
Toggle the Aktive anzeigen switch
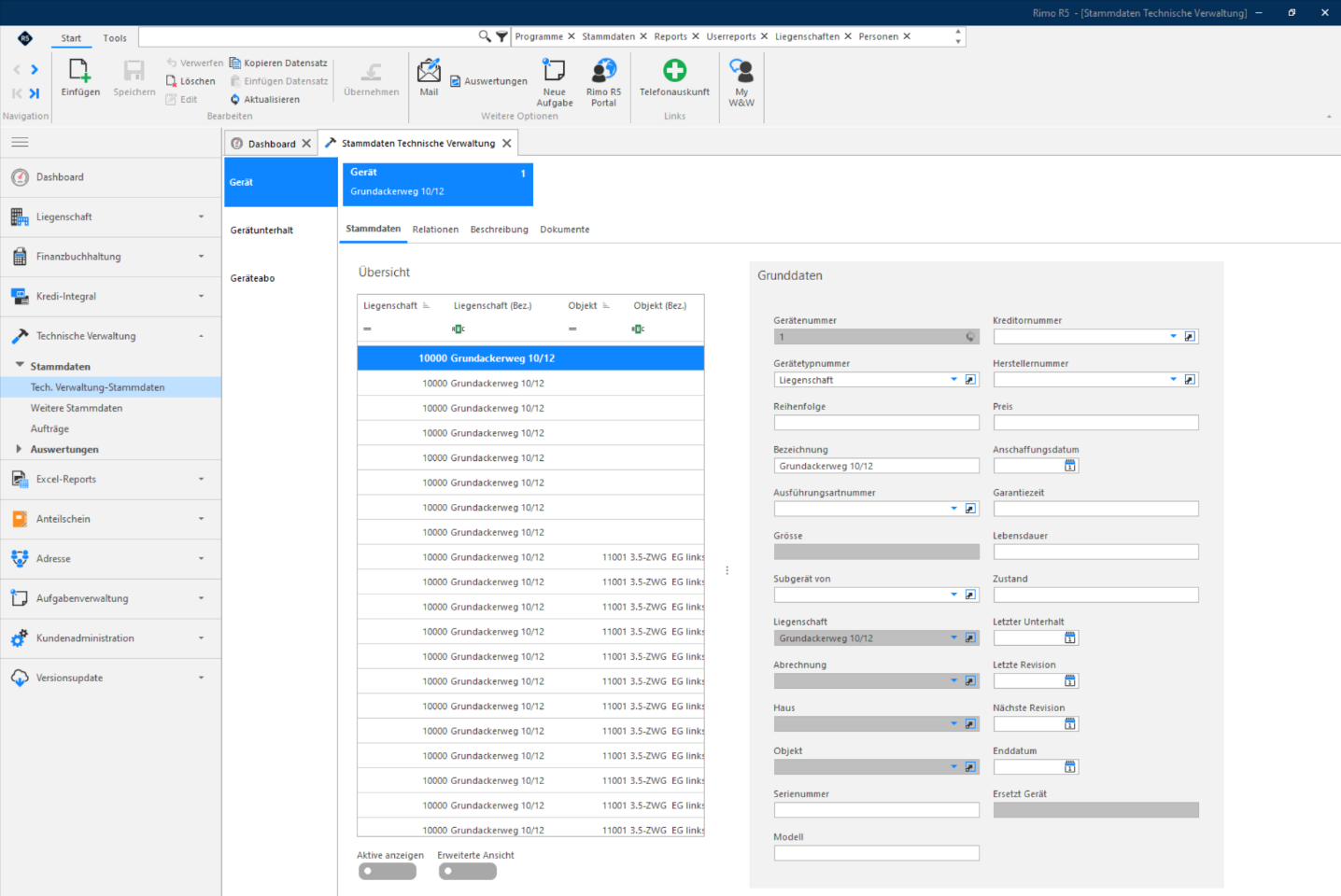coord(388,872)
